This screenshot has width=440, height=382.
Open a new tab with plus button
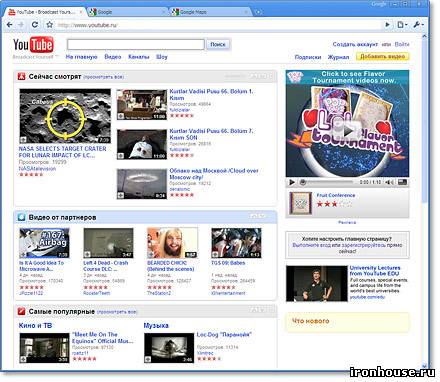pos(258,12)
